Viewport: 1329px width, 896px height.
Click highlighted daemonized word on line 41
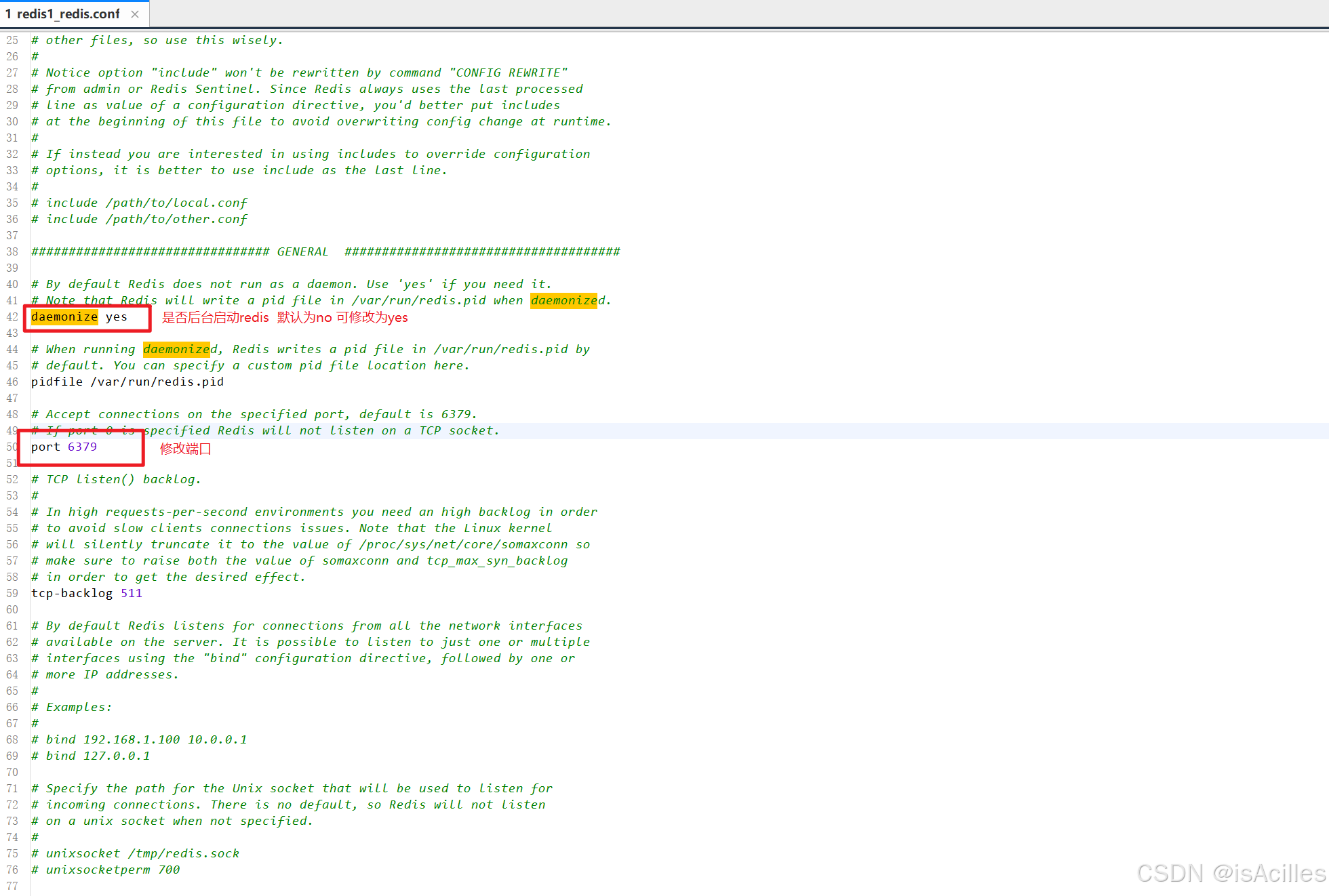point(564,300)
